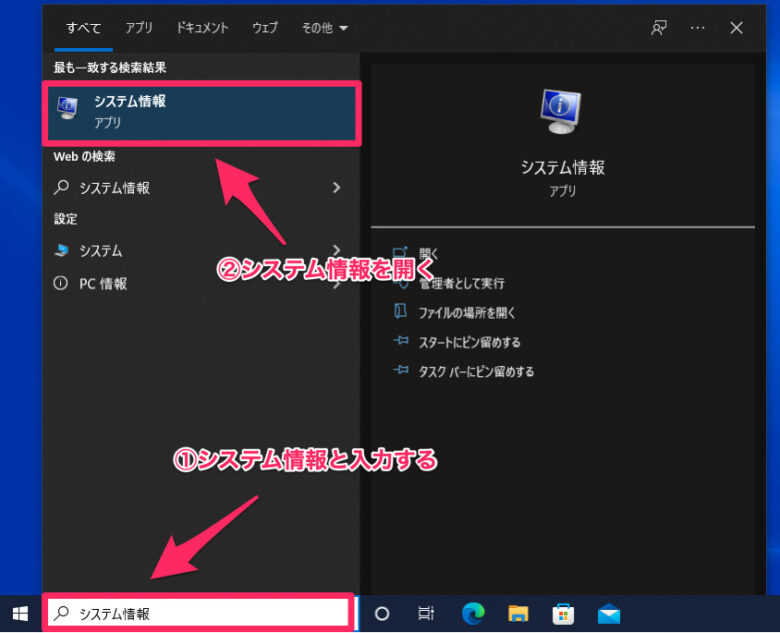Choose タスク バーにピン留めする

476,372
